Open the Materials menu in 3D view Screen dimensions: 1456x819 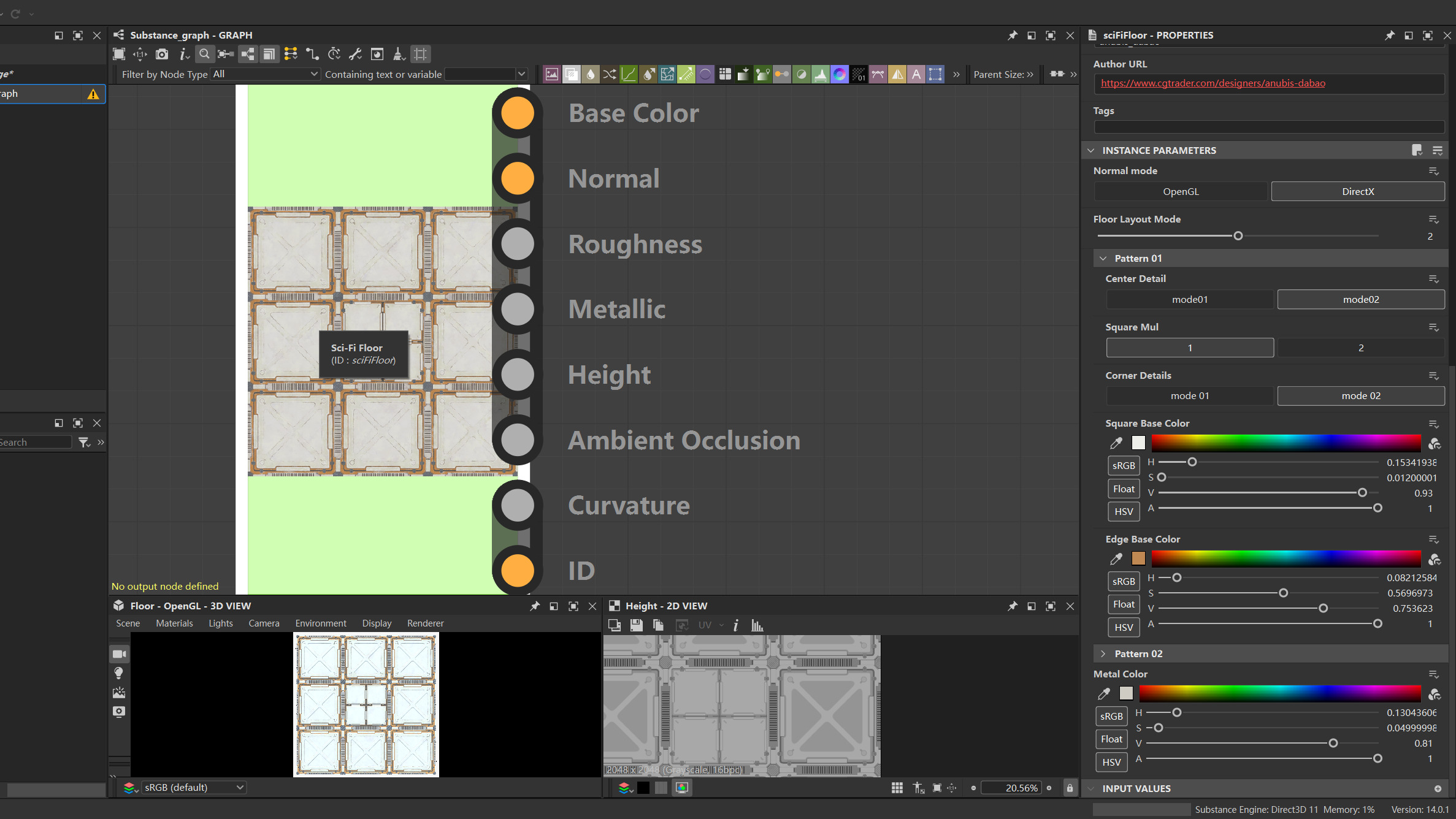point(174,623)
